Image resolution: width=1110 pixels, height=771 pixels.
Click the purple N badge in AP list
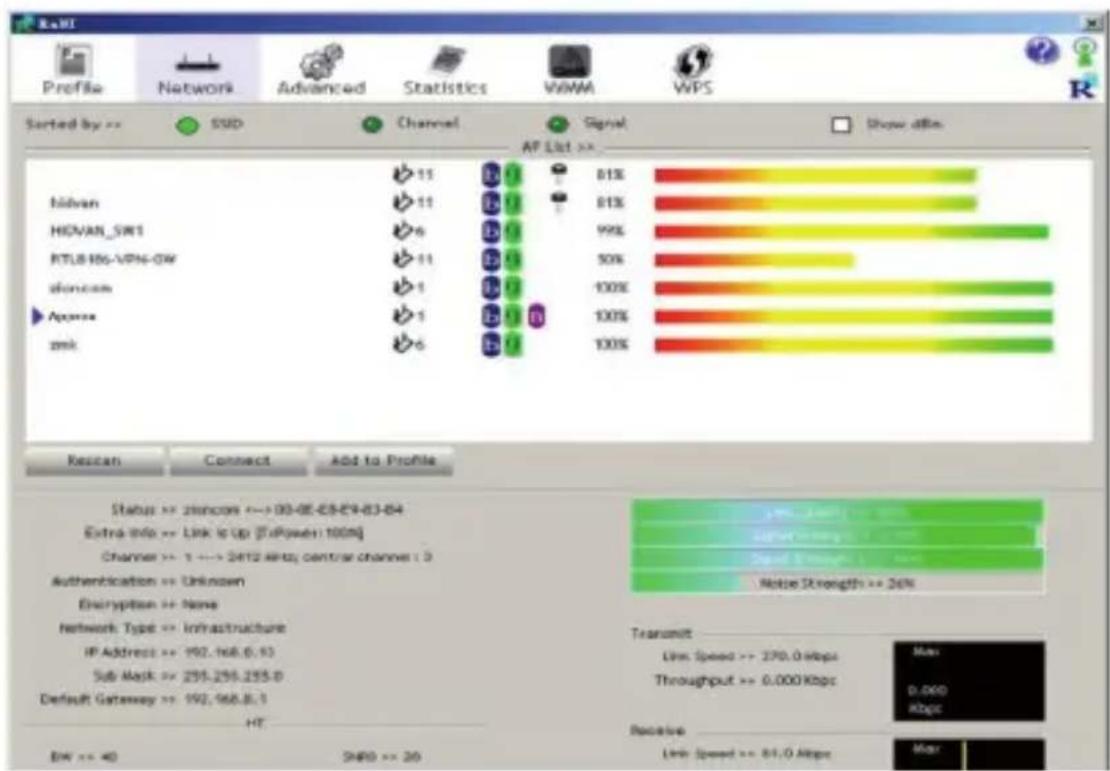(x=536, y=316)
